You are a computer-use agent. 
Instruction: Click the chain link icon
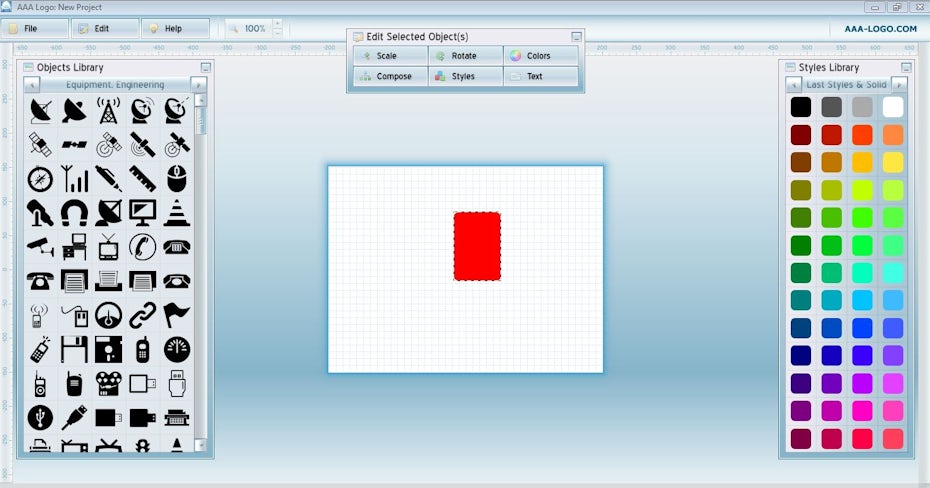(142, 315)
